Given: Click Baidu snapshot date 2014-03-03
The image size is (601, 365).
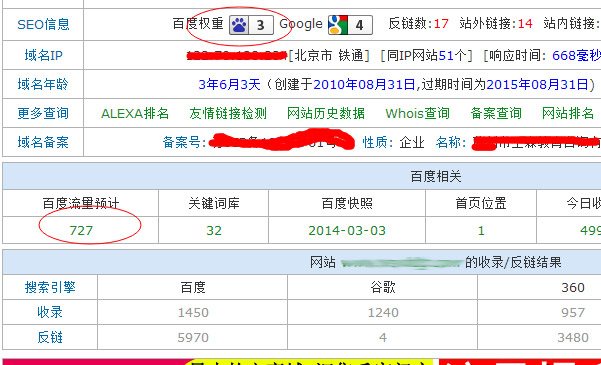Looking at the screenshot, I should tap(347, 230).
